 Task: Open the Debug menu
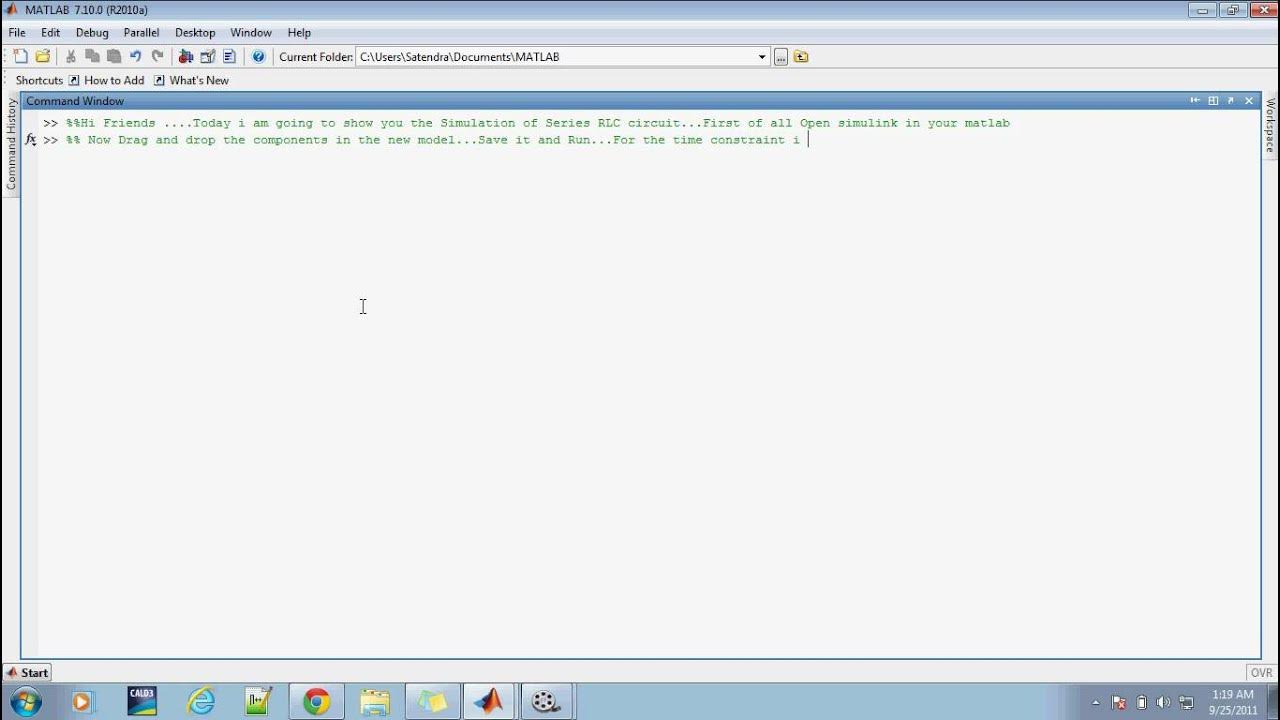[92, 33]
